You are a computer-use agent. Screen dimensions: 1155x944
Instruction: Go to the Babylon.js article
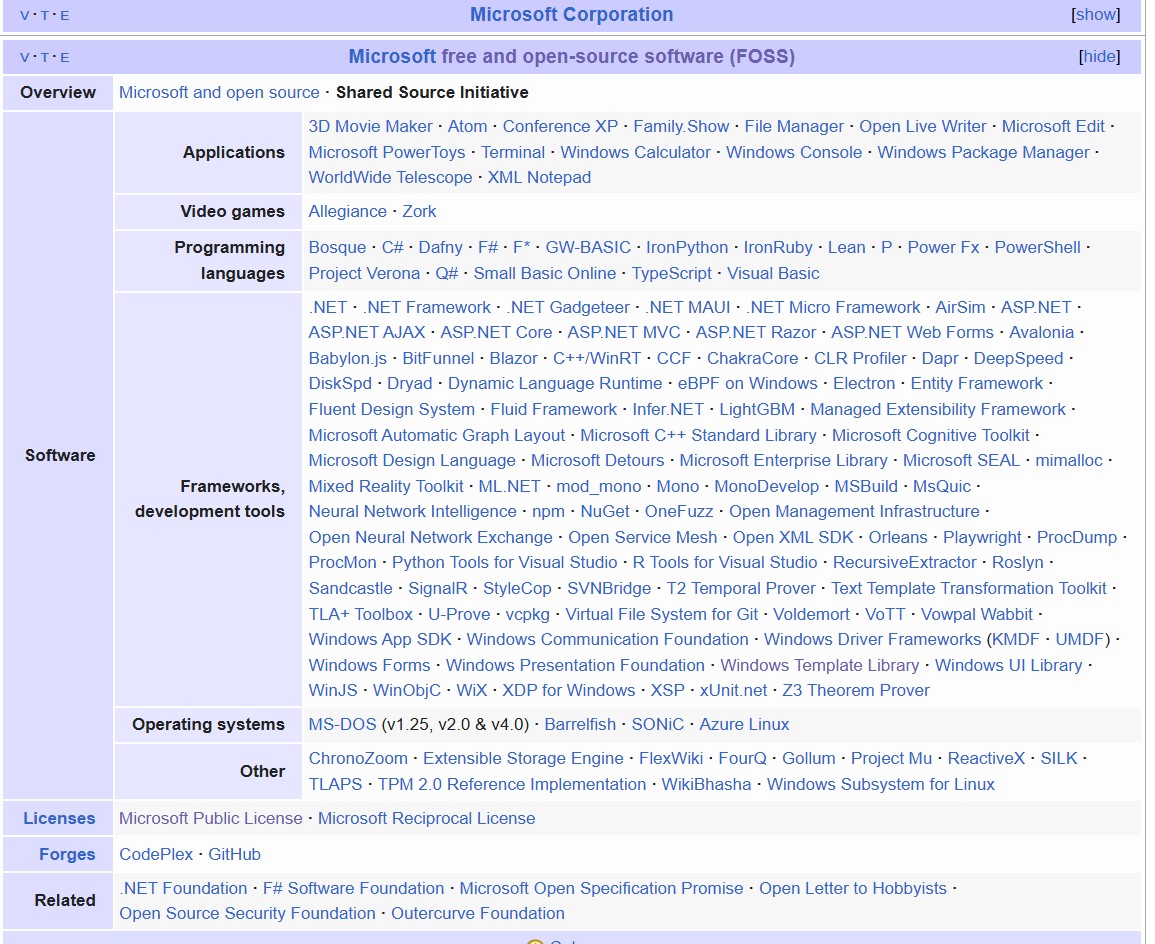tap(348, 359)
